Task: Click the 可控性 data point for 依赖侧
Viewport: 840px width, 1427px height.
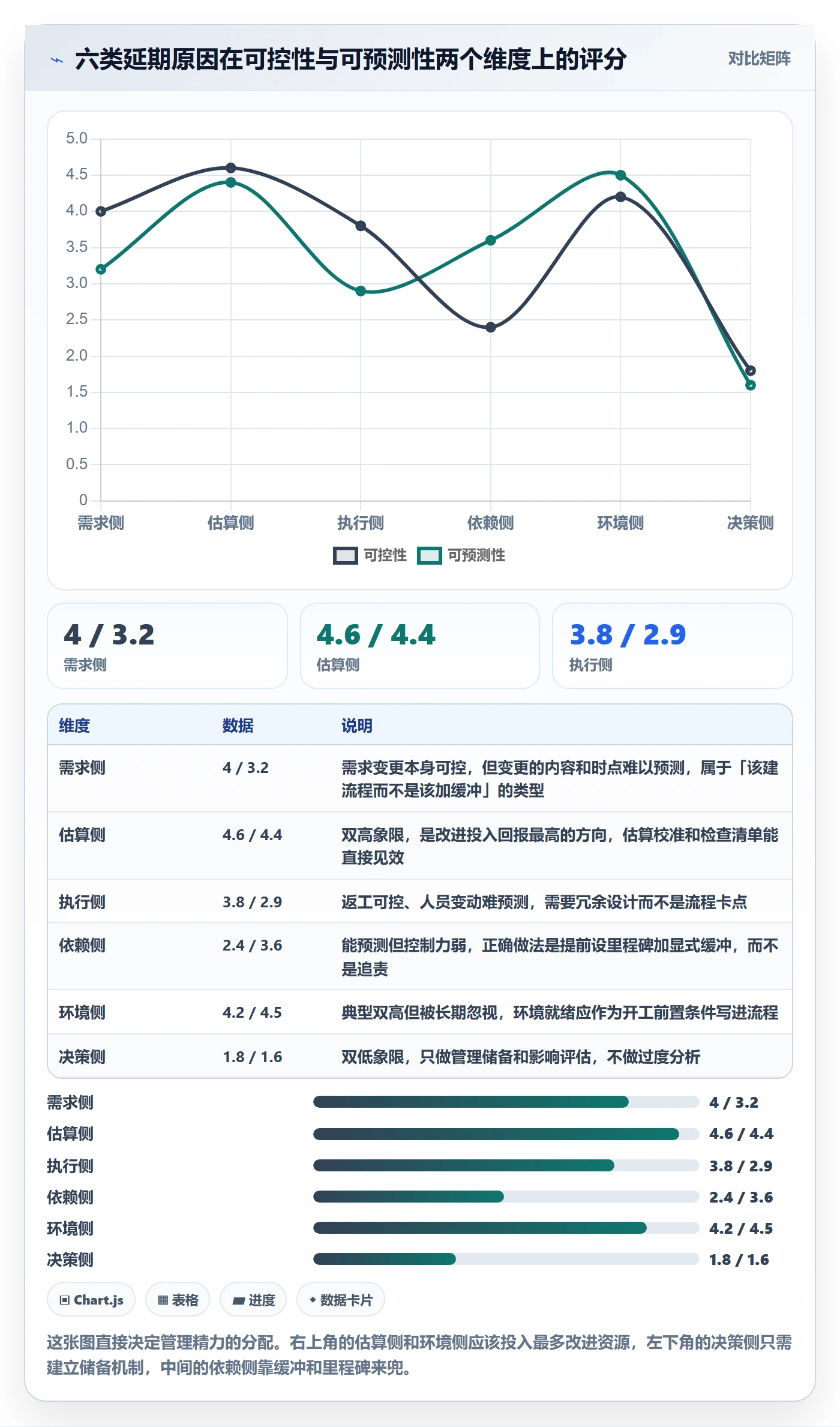Action: click(491, 327)
